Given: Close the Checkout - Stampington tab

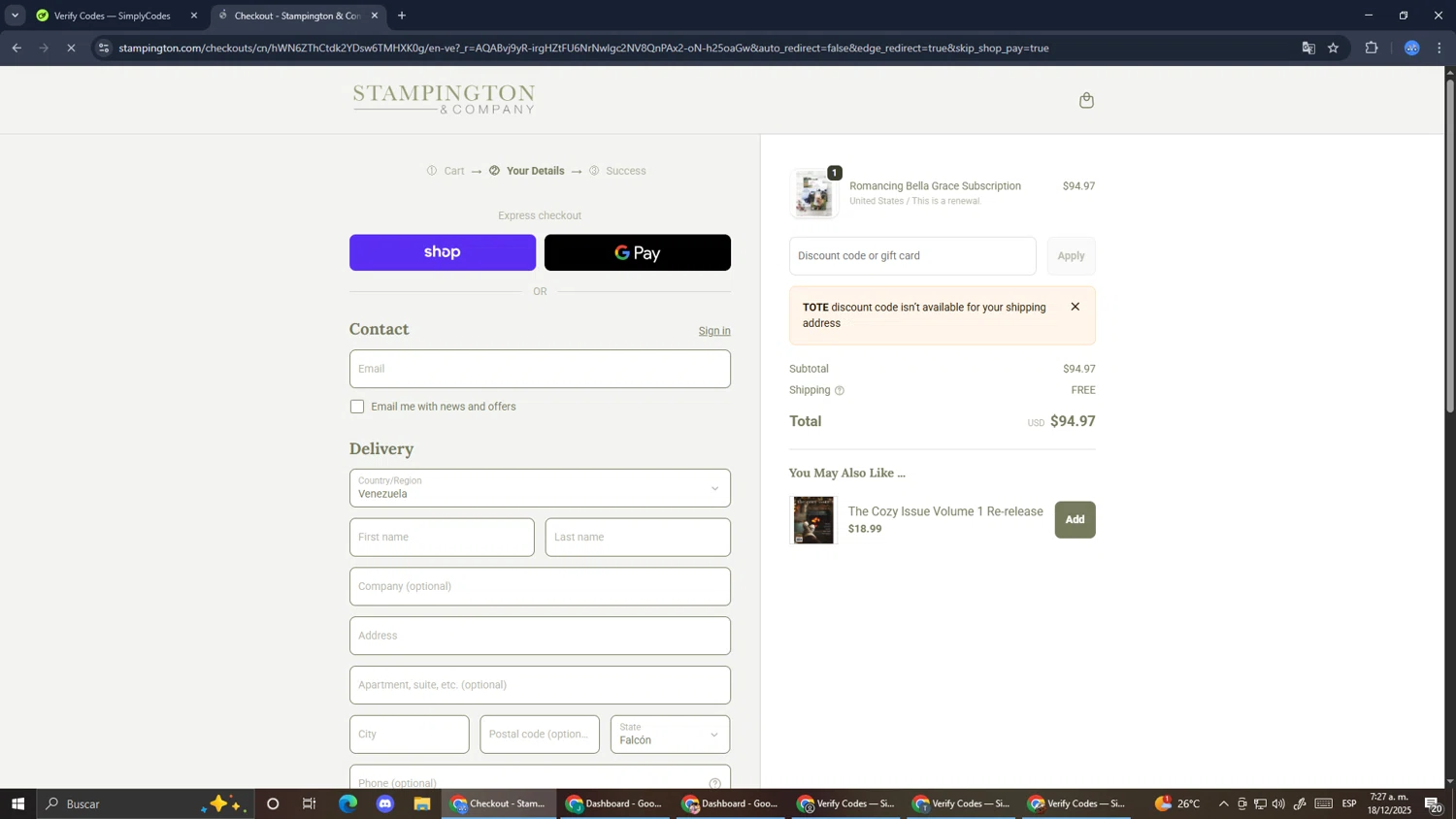Looking at the screenshot, I should pos(375,16).
